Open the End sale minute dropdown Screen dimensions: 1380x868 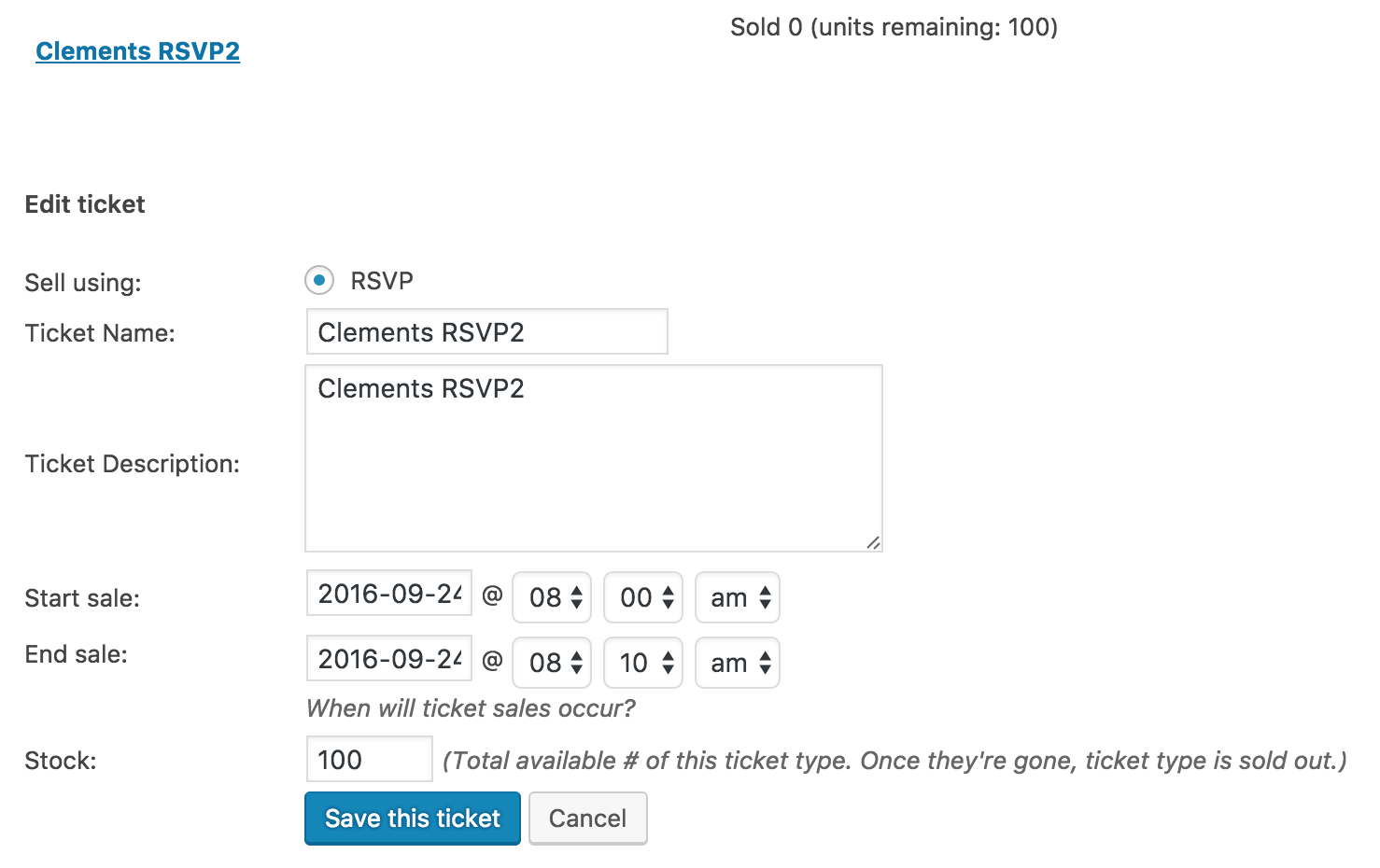pos(644,663)
